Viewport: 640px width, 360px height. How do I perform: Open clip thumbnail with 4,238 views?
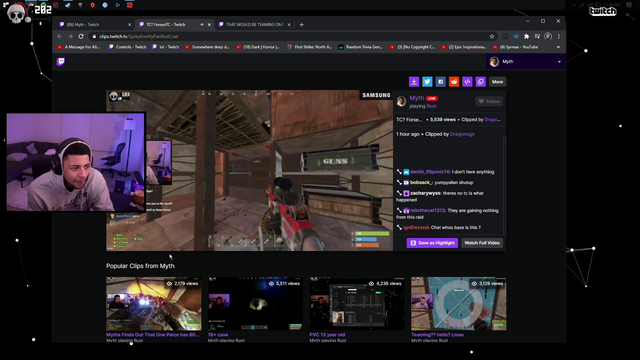(x=357, y=304)
